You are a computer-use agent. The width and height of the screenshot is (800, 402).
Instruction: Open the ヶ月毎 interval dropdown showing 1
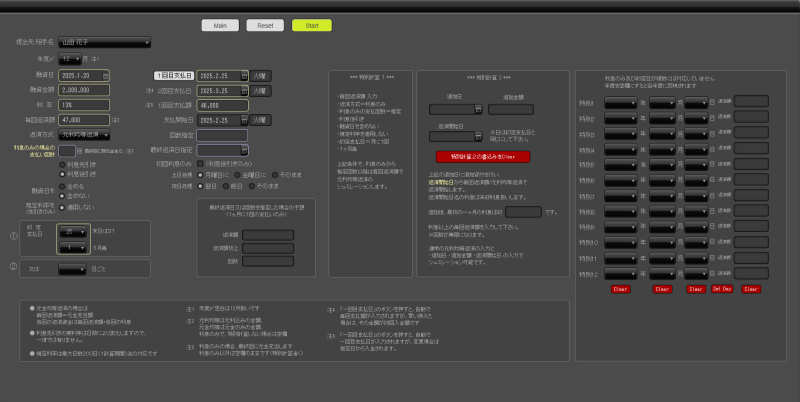pos(73,248)
